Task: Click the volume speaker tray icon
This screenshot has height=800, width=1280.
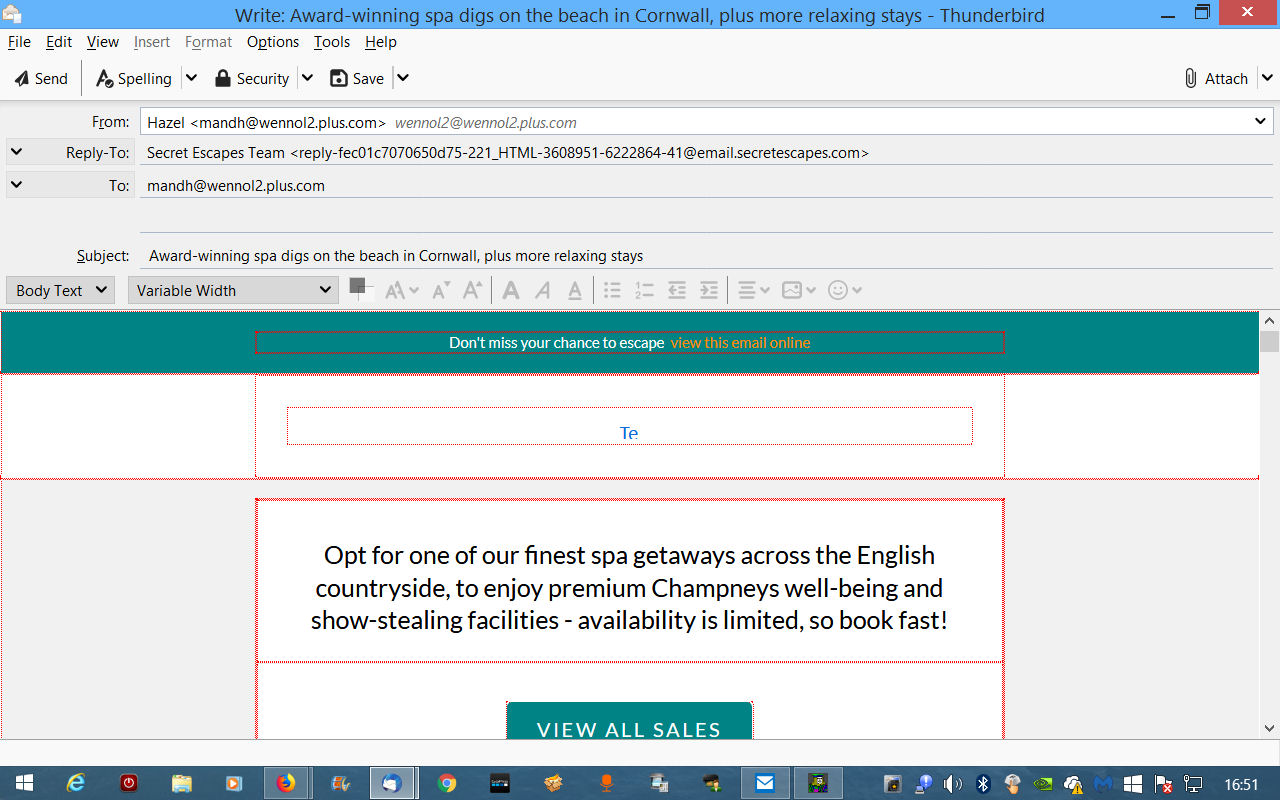Action: point(953,784)
